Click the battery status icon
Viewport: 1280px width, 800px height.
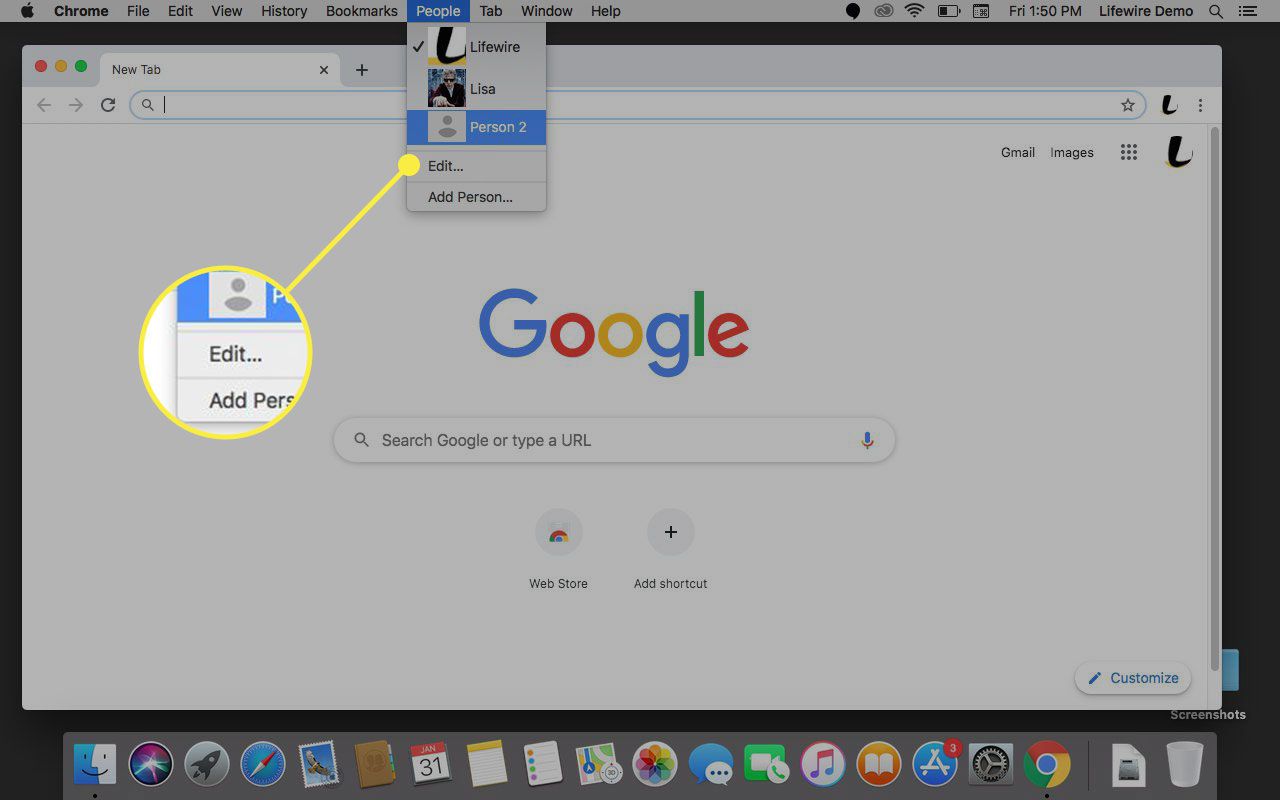(948, 11)
